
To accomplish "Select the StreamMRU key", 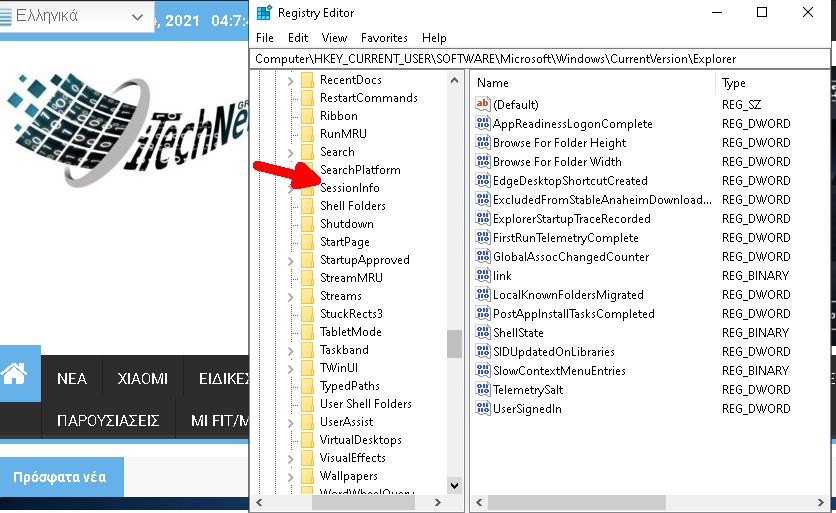I will click(x=351, y=278).
